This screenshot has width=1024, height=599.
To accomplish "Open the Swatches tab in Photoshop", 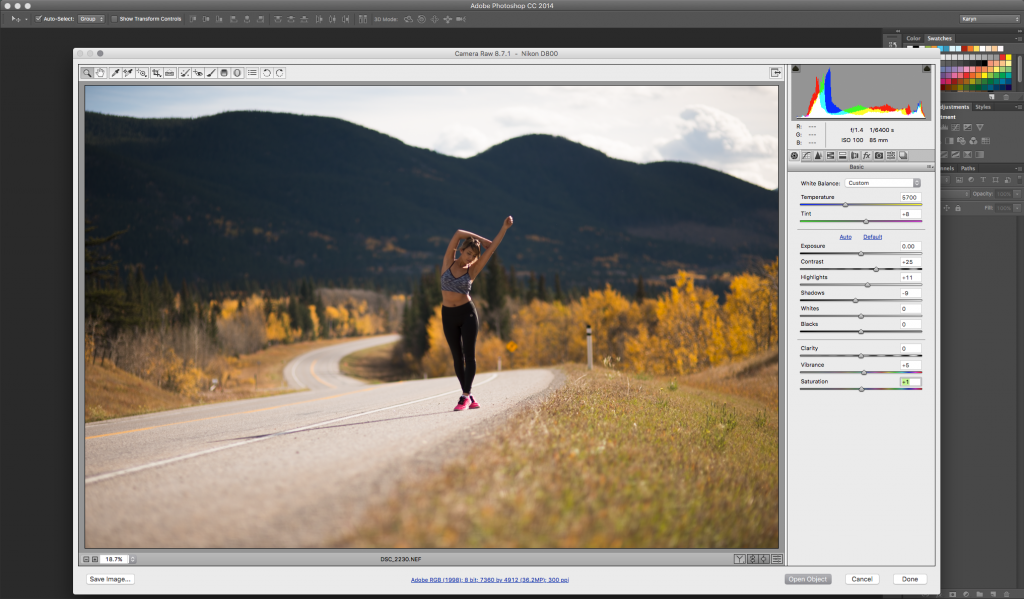I will pos(940,39).
